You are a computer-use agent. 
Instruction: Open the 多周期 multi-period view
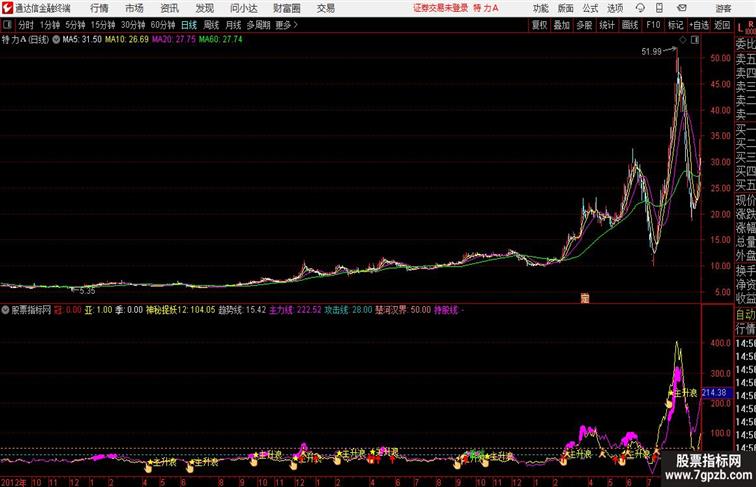tap(258, 25)
